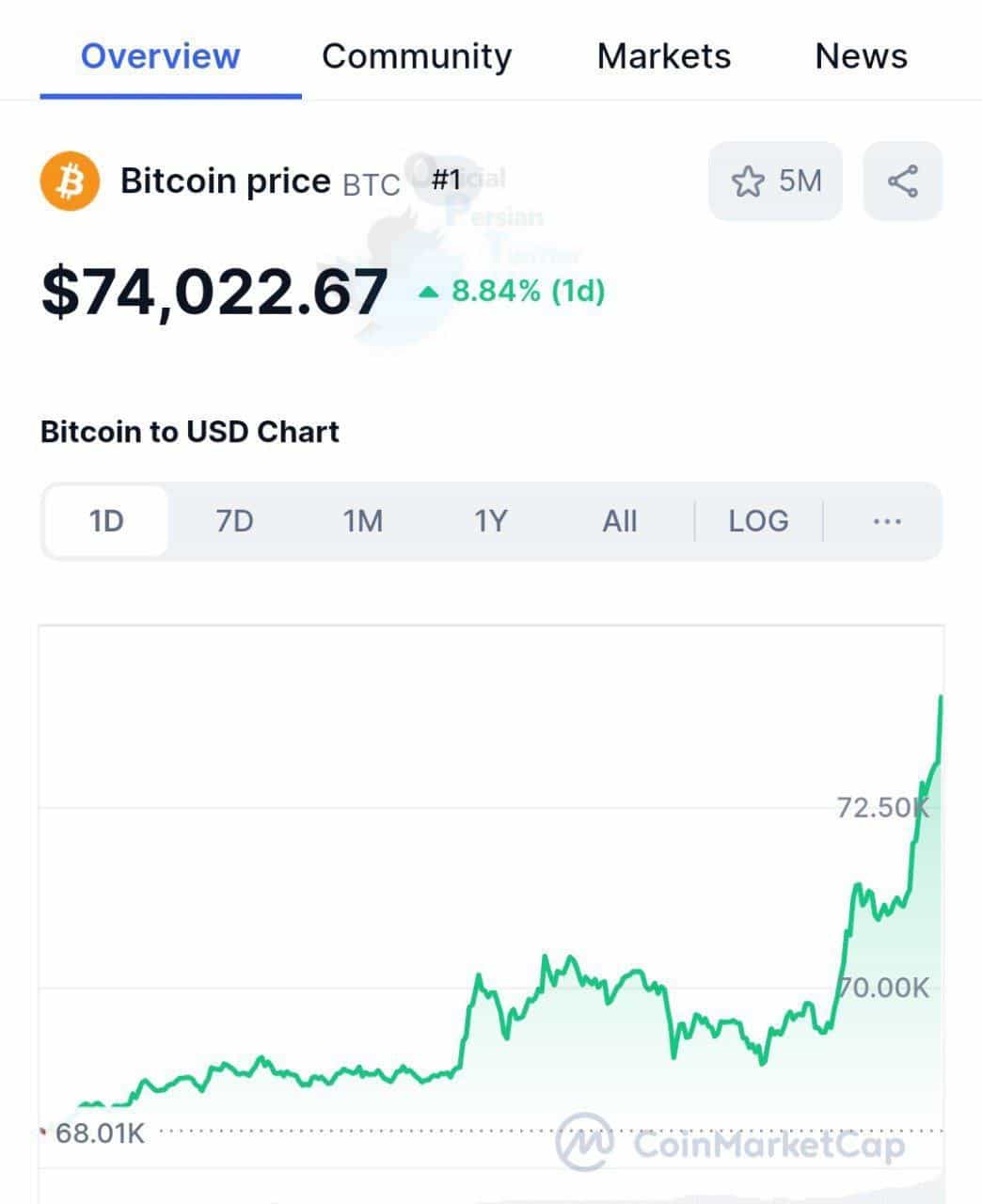
Task: Set chart range to 1Y
Action: click(490, 521)
